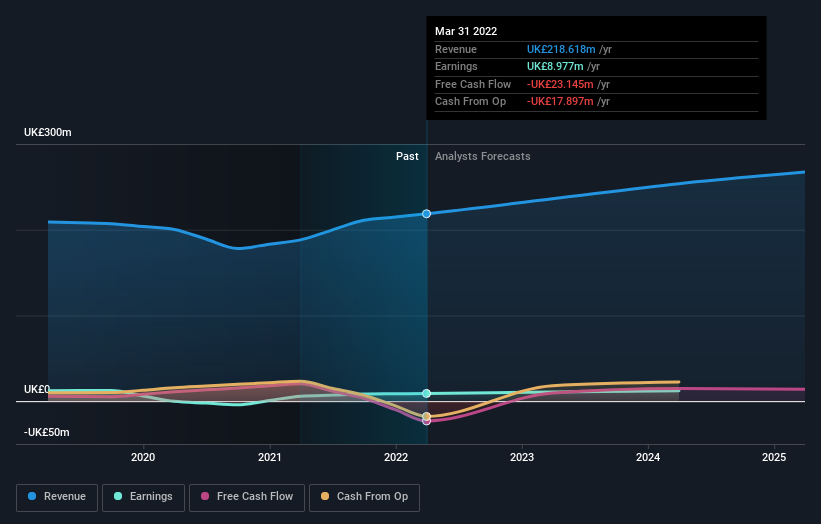
Task: Click the Past section label
Action: coord(407,156)
